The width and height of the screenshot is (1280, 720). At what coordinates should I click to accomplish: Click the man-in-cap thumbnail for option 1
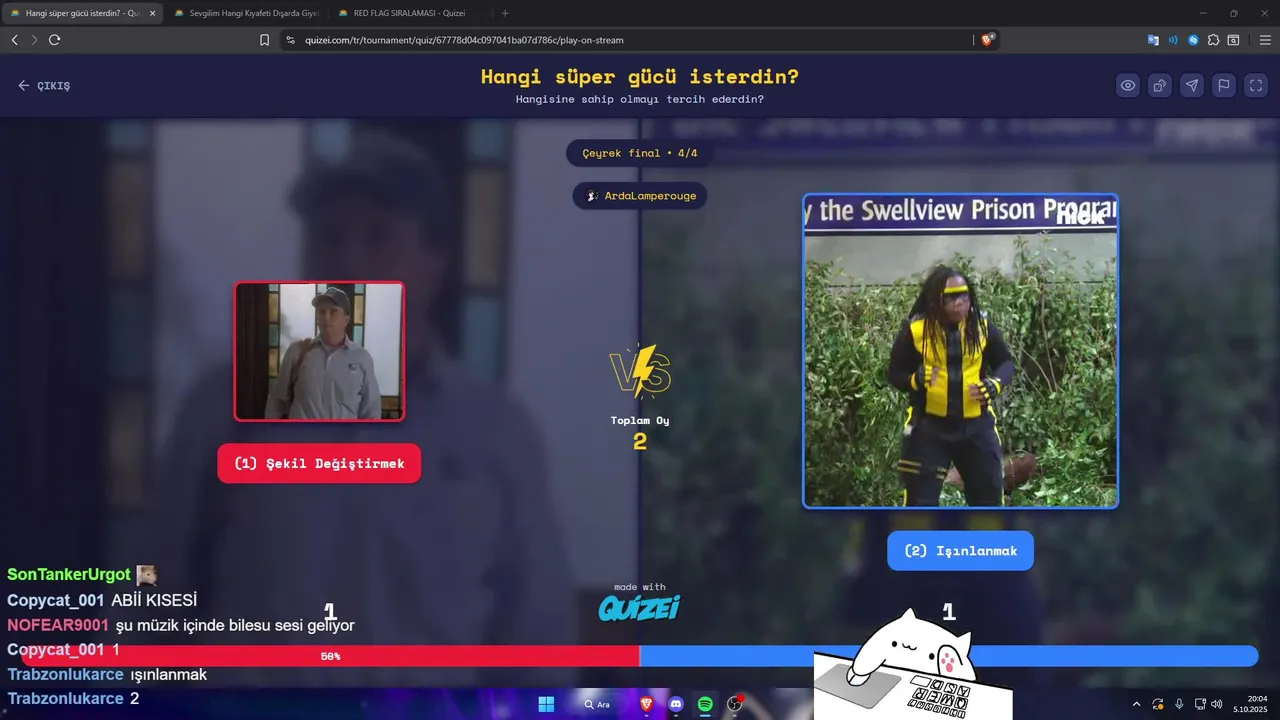pyautogui.click(x=319, y=351)
